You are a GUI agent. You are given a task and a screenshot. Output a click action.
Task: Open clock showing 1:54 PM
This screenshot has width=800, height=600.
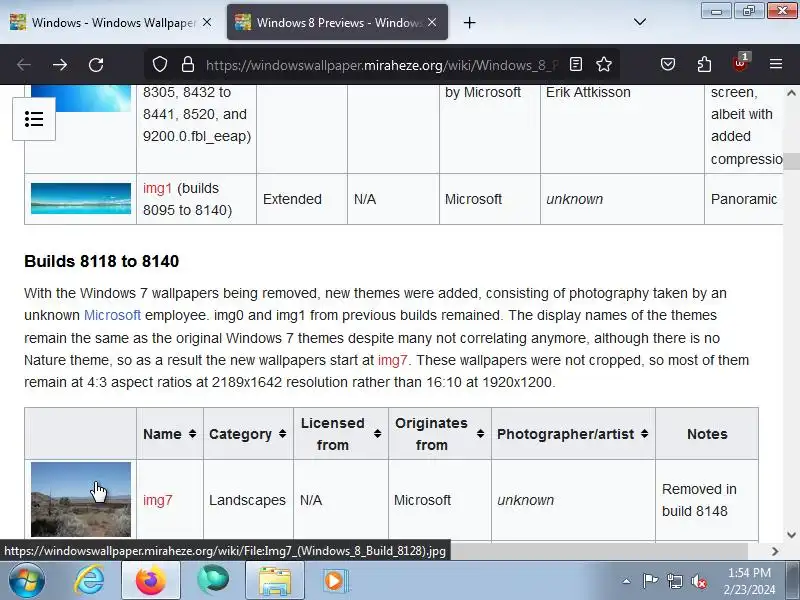click(x=749, y=581)
